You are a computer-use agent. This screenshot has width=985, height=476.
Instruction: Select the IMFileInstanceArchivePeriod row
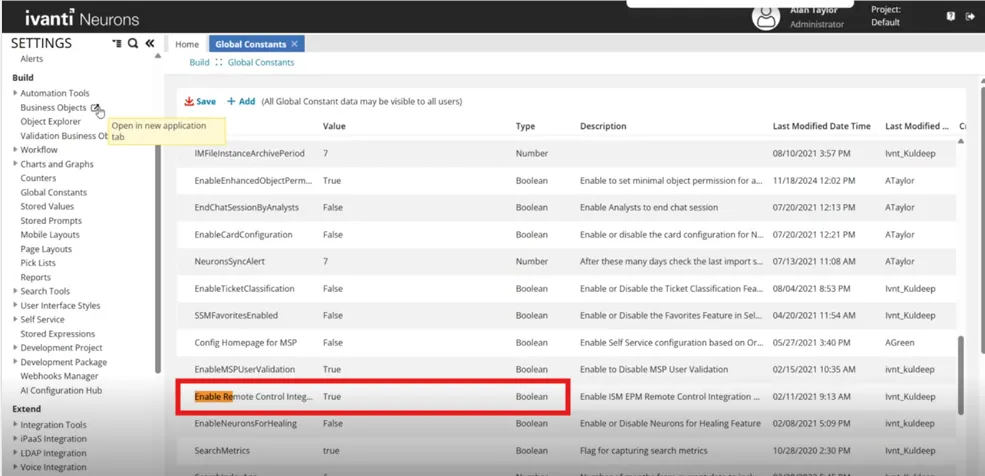click(x=566, y=153)
